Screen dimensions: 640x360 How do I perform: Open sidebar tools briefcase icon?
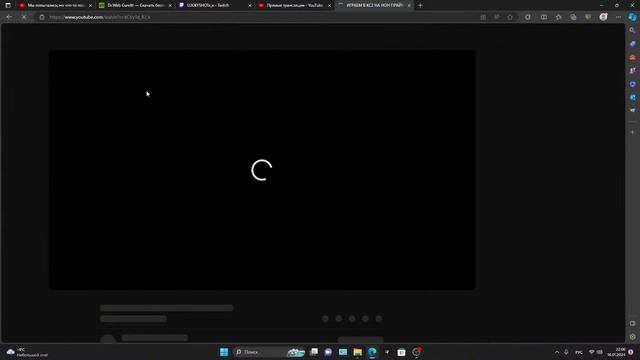click(632, 57)
